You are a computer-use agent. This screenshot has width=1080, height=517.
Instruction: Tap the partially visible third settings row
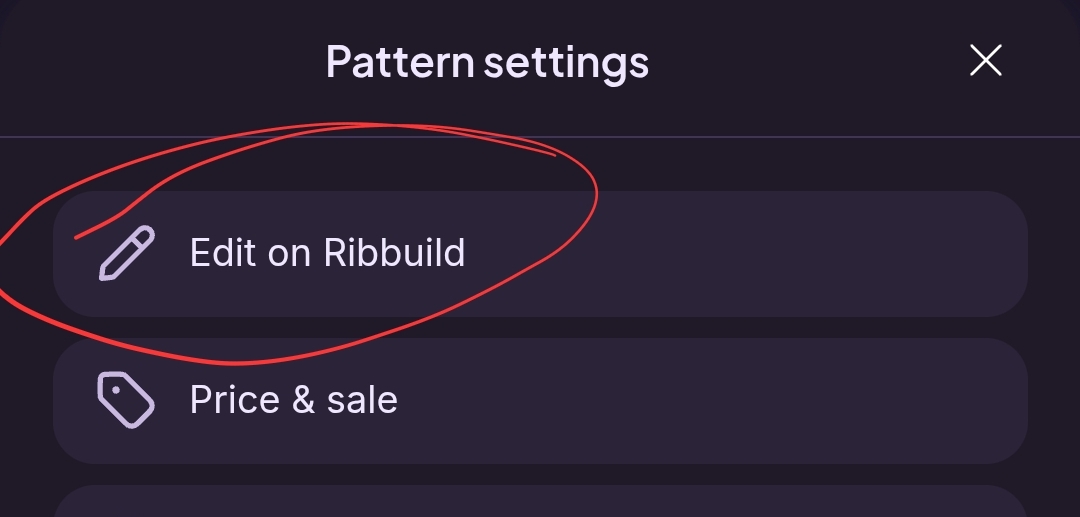click(x=541, y=501)
